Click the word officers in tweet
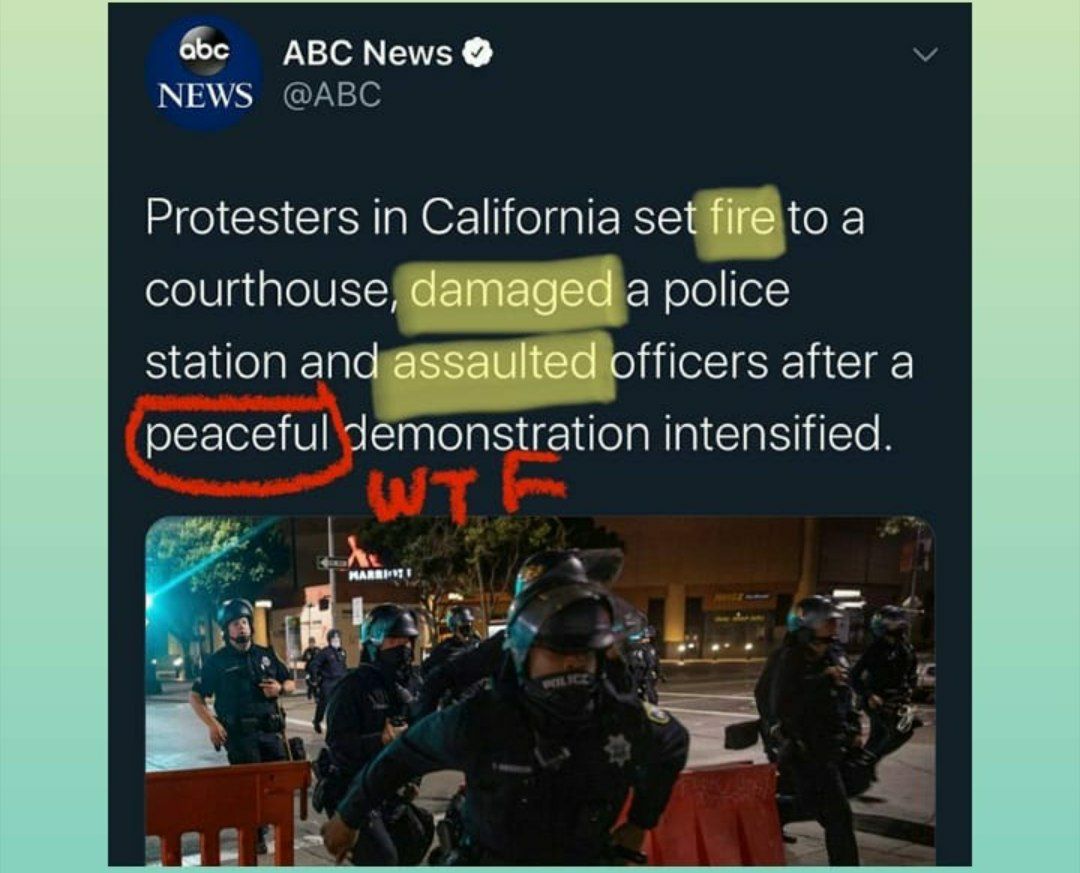This screenshot has width=1080, height=873. click(689, 363)
